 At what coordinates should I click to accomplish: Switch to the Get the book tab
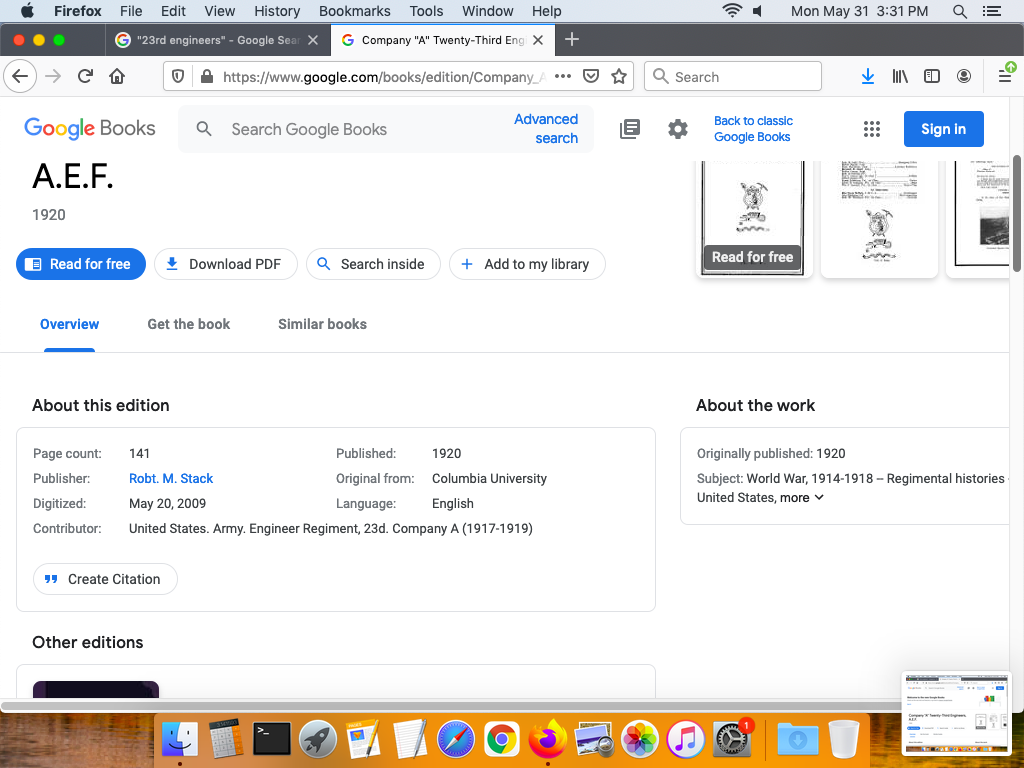coord(188,324)
